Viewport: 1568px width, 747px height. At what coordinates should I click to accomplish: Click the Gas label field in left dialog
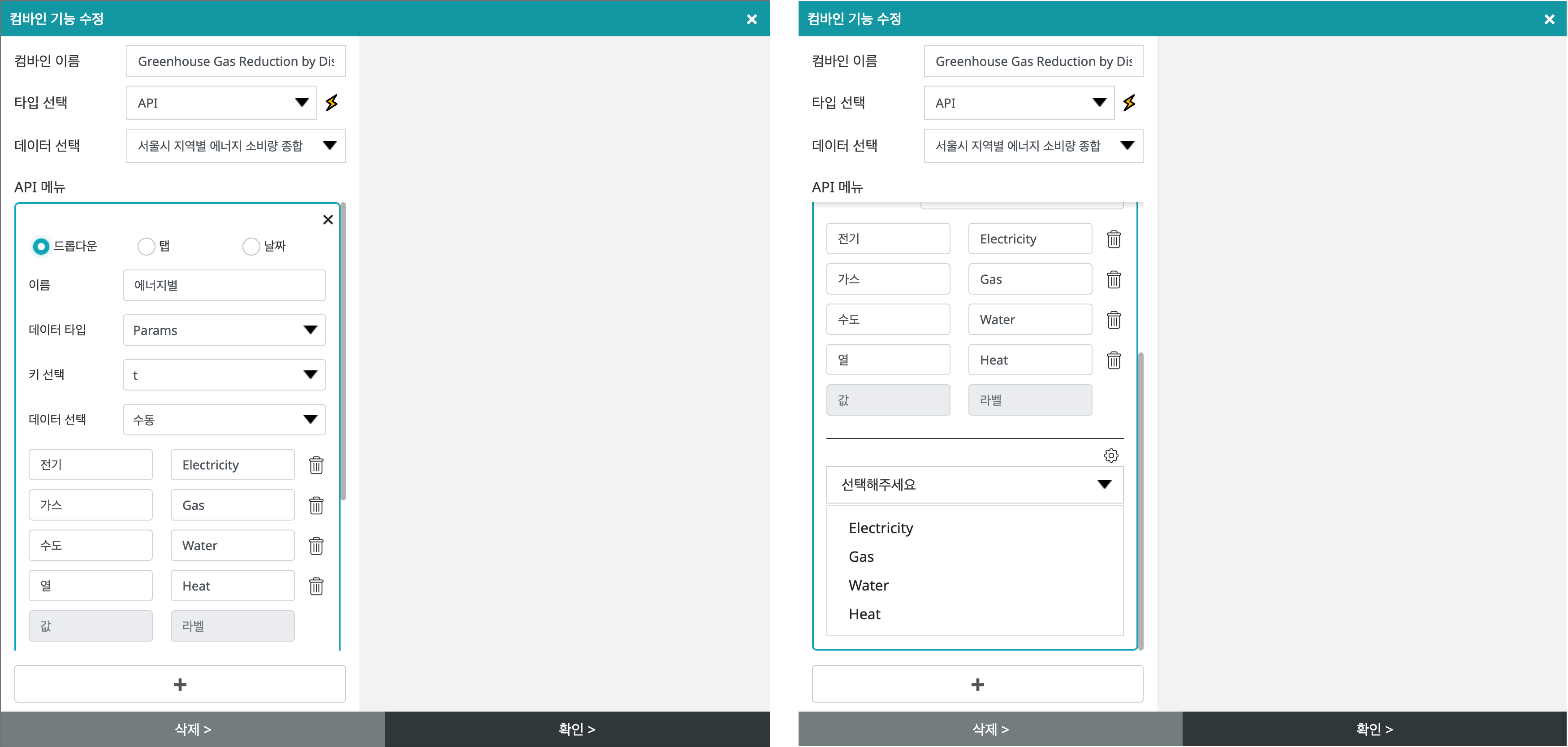coord(233,505)
